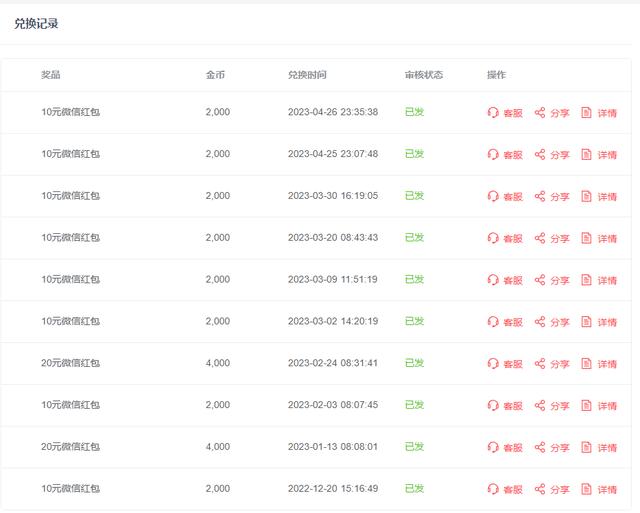The height and width of the screenshot is (513, 640).
Task: Open 详情 link for 2023-04-26 record
Action: click(607, 113)
